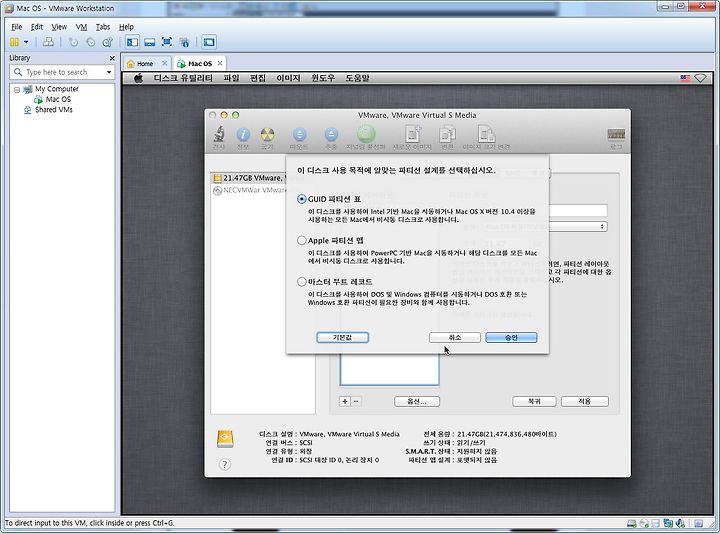Image resolution: width=720 pixels, height=533 pixels.
Task: Close the Mac OS tab
Action: [x=220, y=63]
